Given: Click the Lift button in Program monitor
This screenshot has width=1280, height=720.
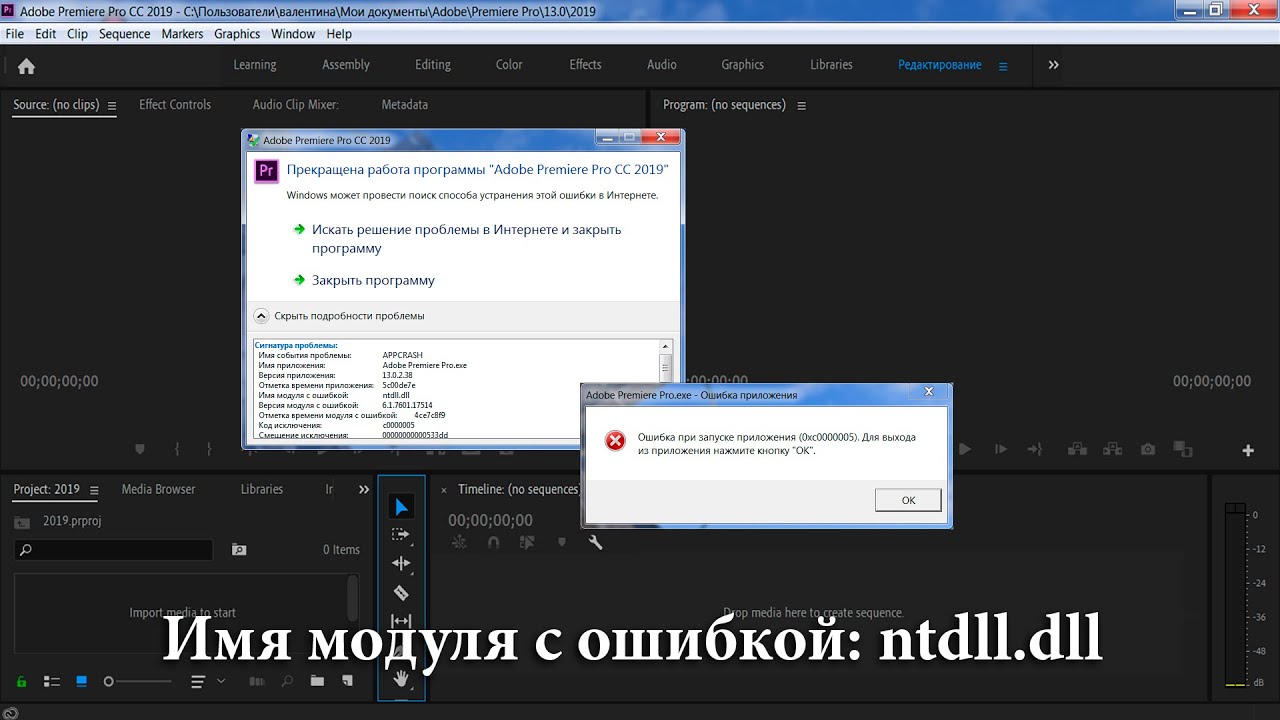Looking at the screenshot, I should pos(1078,450).
